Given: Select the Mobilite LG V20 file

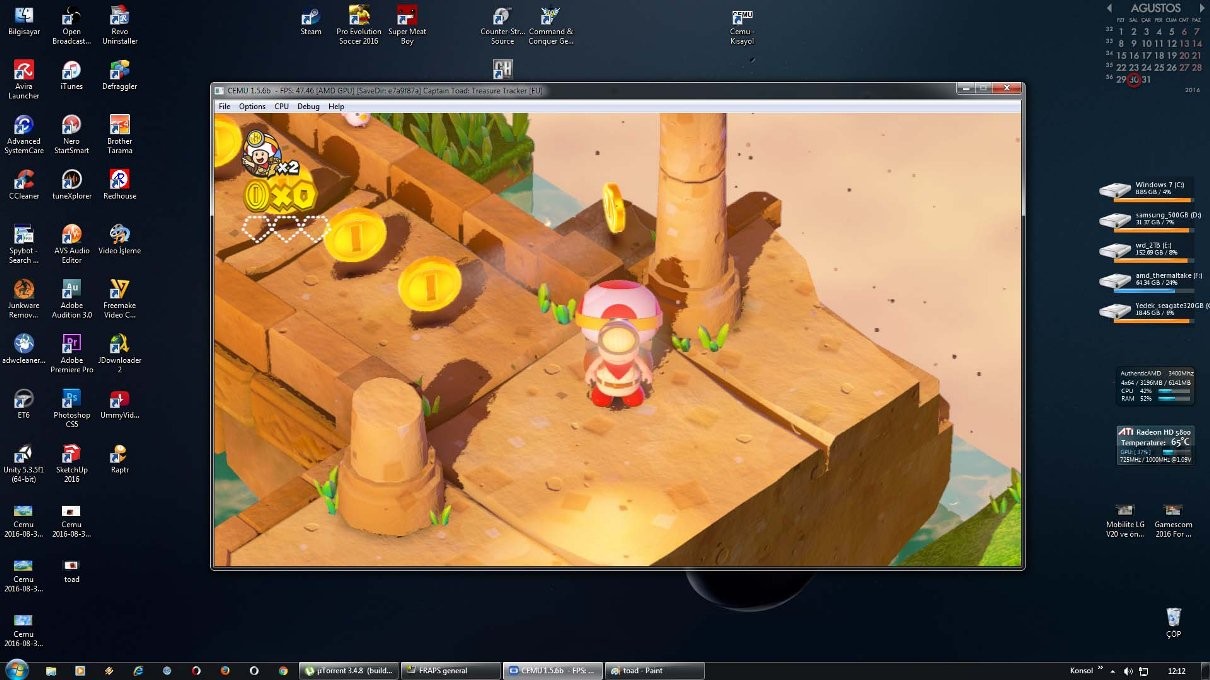Looking at the screenshot, I should (x=1125, y=520).
